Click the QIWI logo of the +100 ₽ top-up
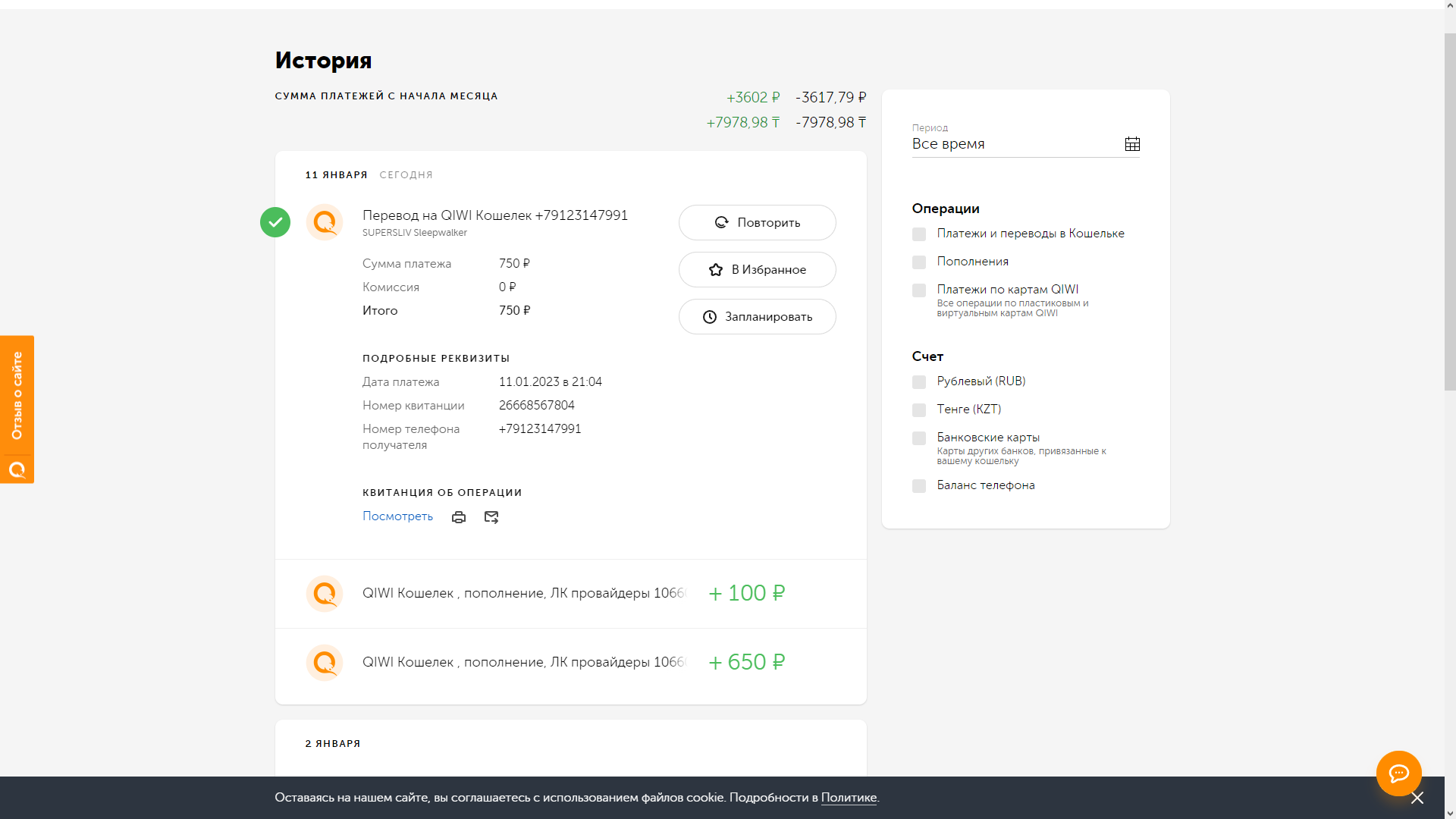 325,594
